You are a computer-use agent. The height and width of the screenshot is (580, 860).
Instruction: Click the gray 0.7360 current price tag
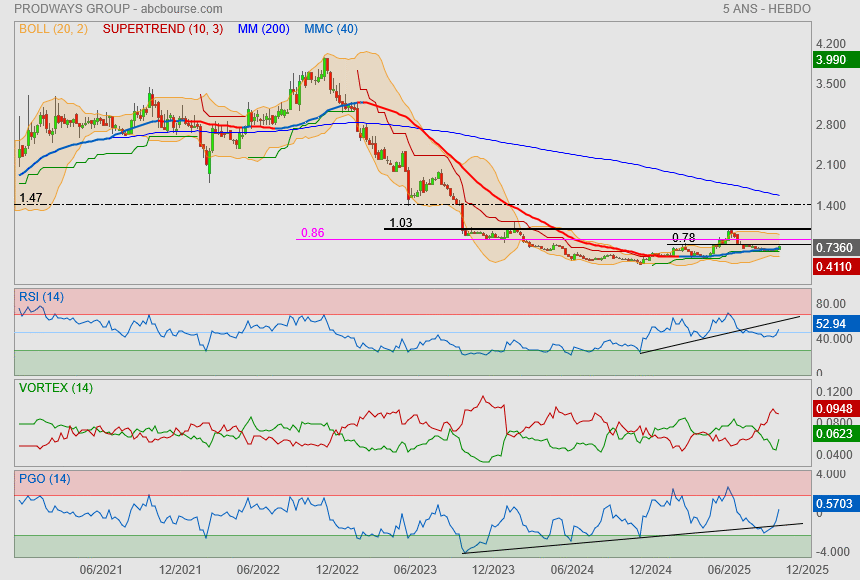(x=832, y=247)
